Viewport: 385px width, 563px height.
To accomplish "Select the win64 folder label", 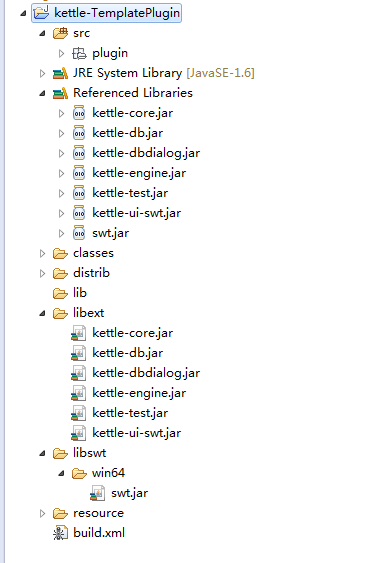I will tap(108, 473).
